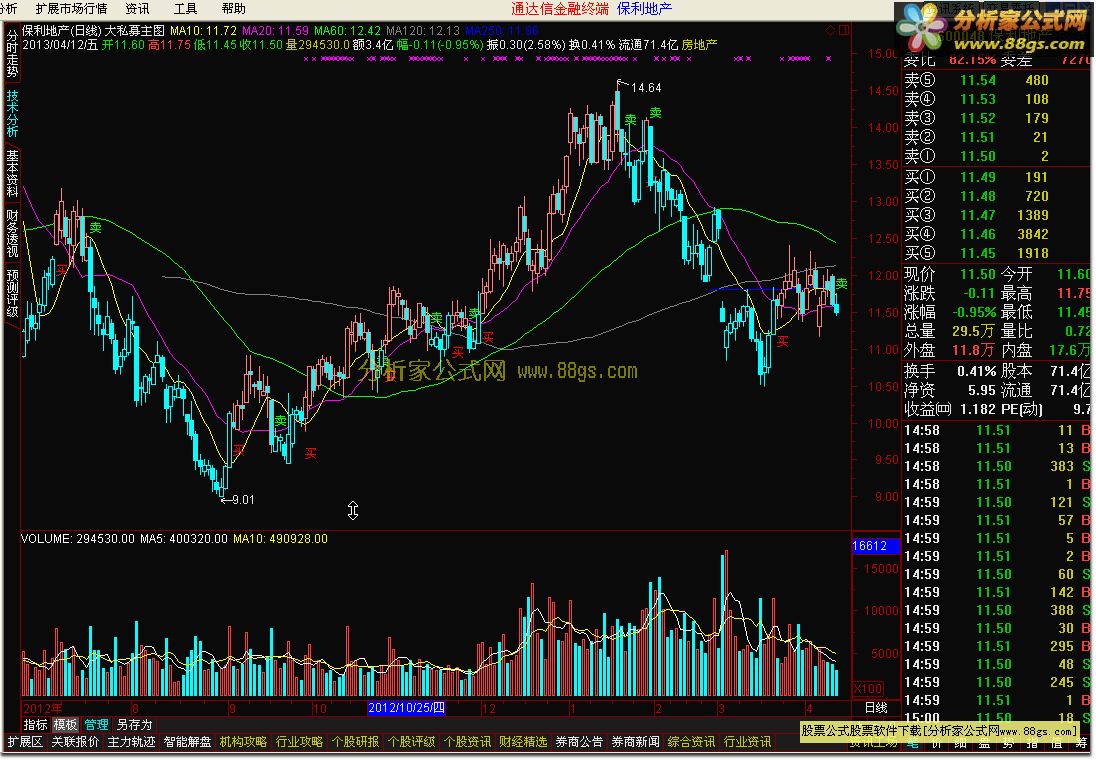This screenshot has width=1096, height=760.
Task: Click the 14:58 tick row with volume 383
Action: coord(997,466)
